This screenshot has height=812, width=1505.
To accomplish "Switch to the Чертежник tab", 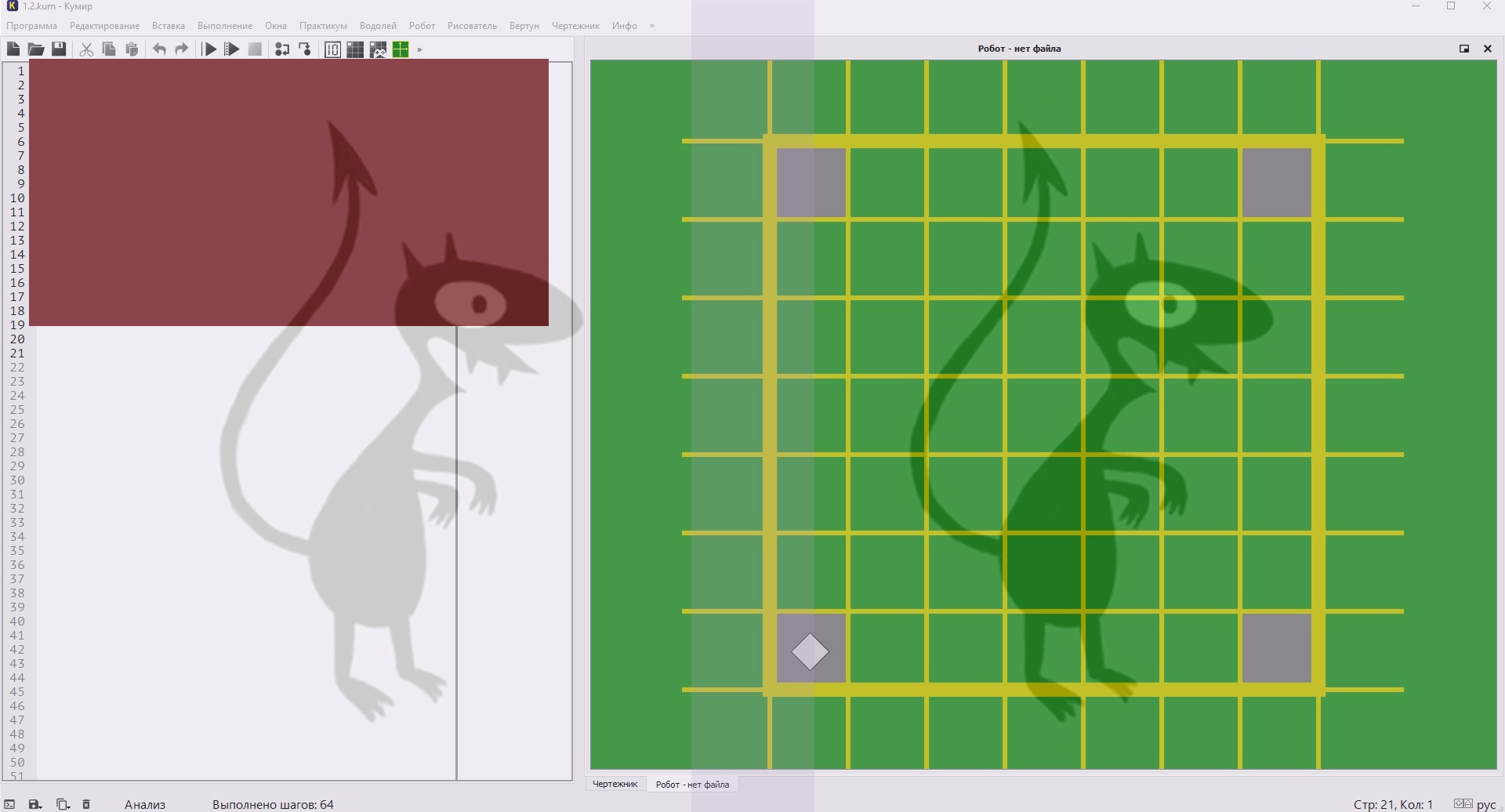I will click(x=615, y=784).
